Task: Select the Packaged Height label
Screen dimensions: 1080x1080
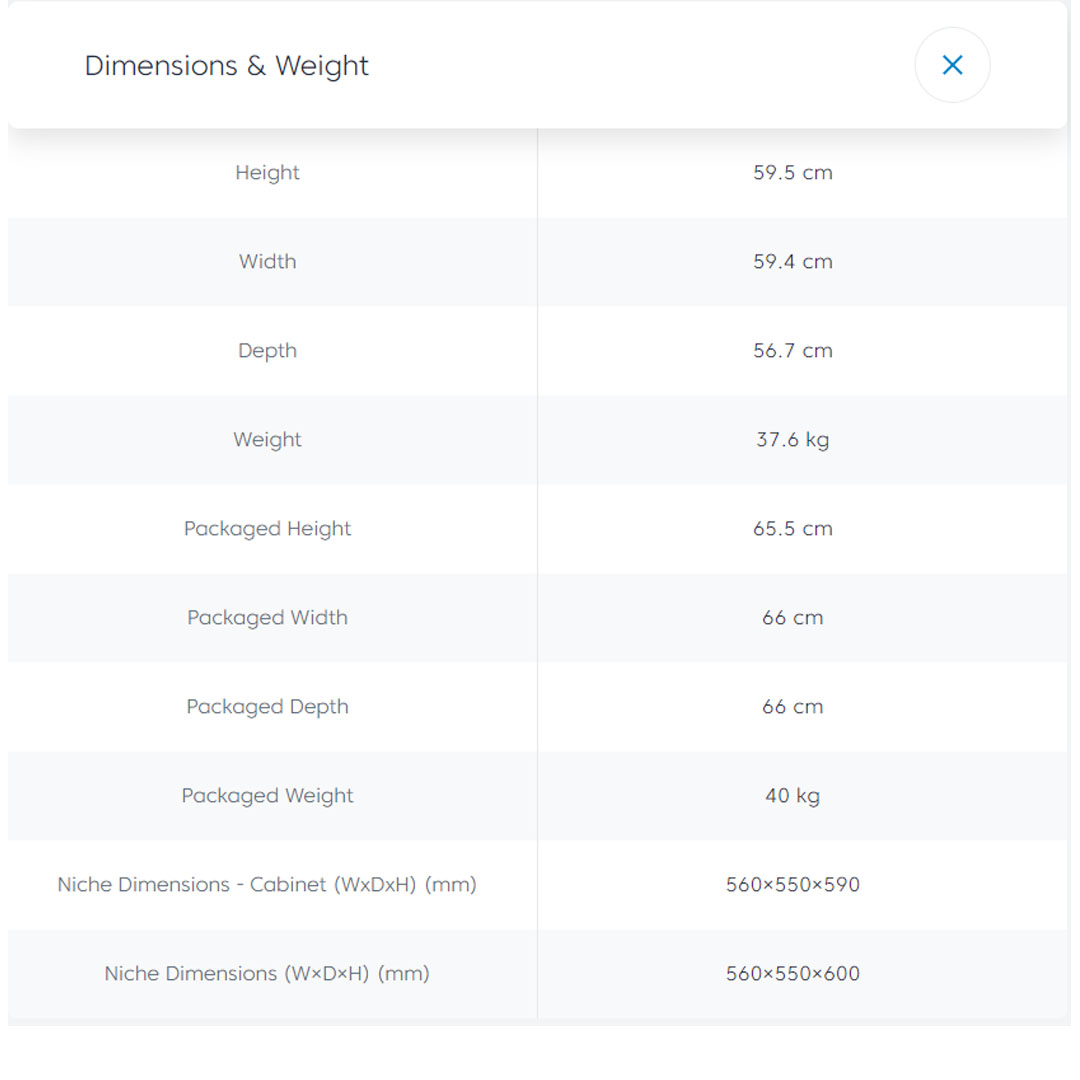Action: pos(267,528)
